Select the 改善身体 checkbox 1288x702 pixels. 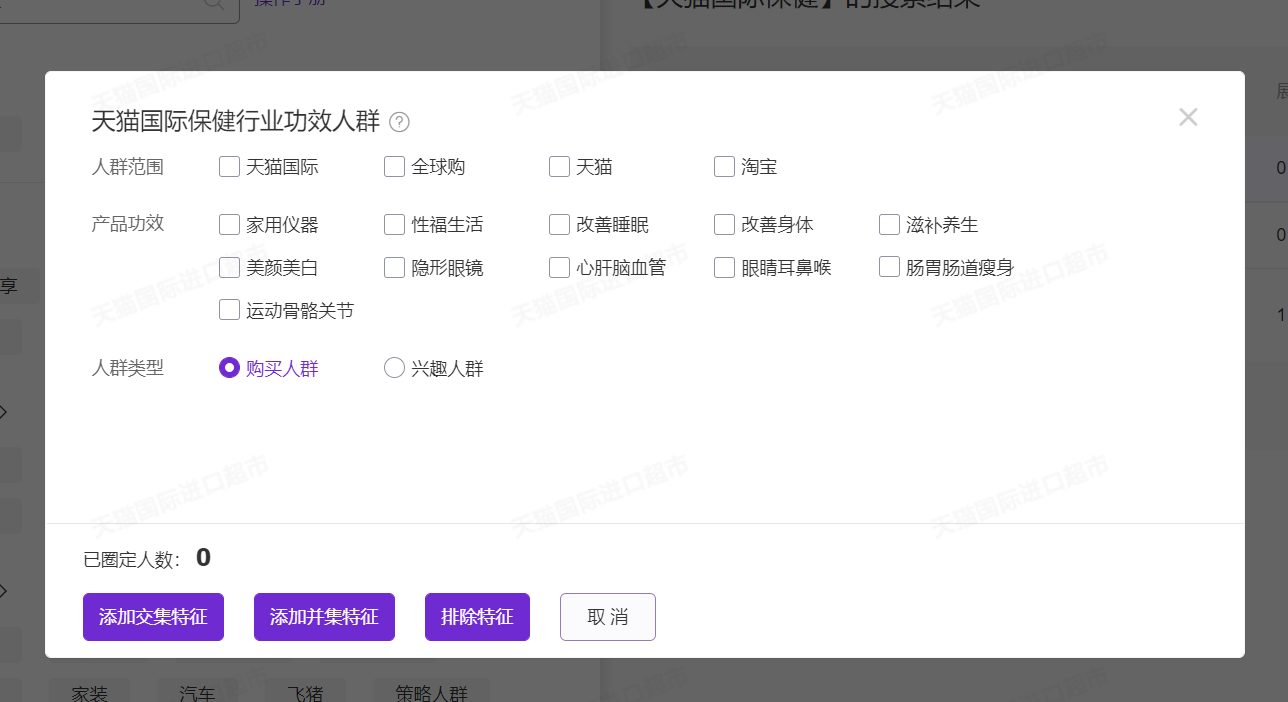724,225
